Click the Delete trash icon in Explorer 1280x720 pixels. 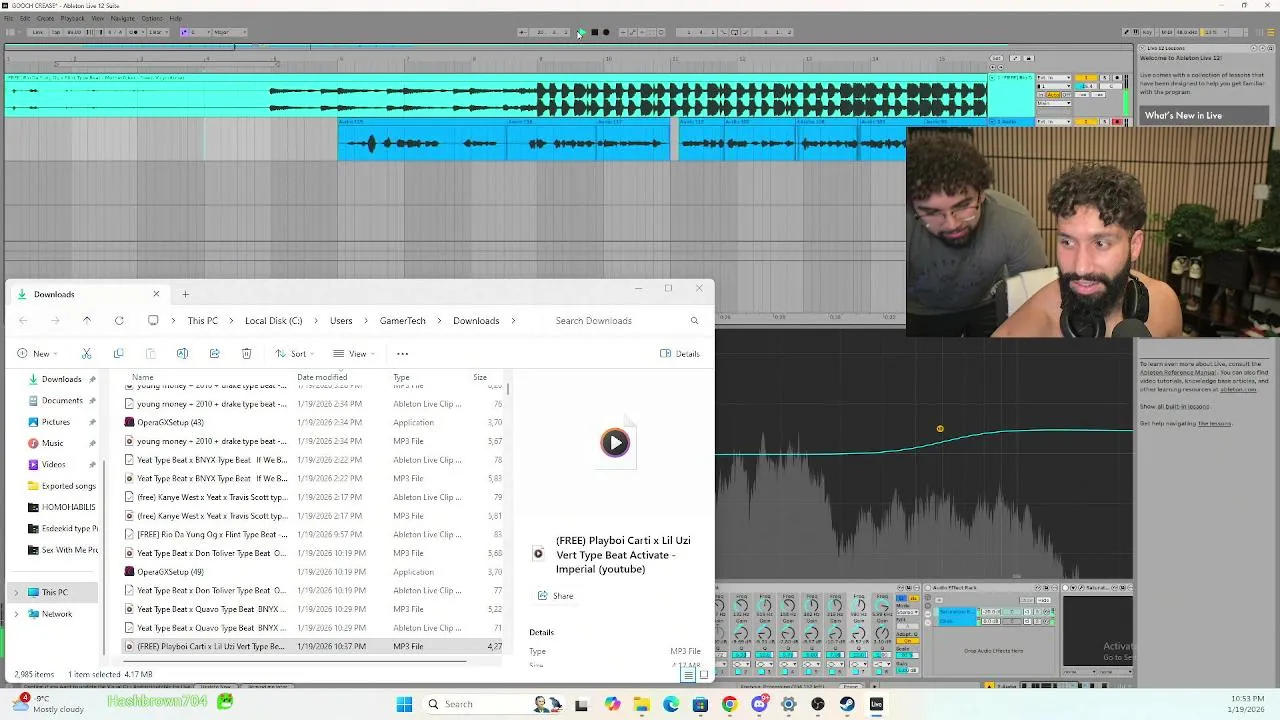(246, 353)
